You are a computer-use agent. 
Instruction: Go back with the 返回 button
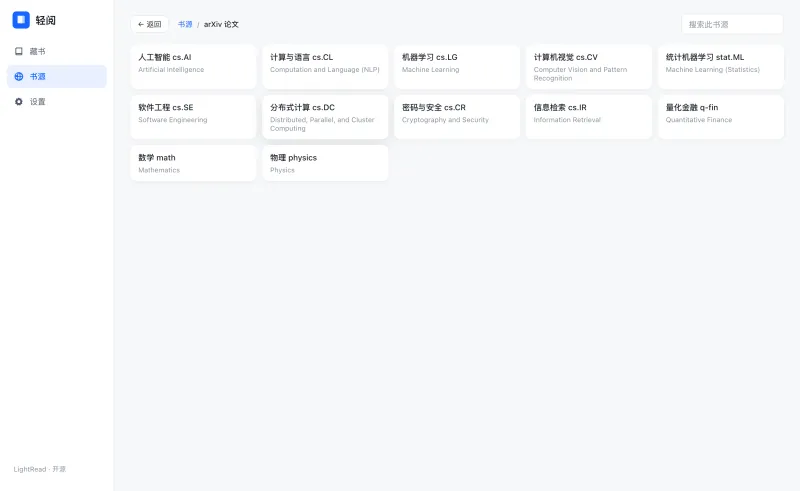[149, 24]
